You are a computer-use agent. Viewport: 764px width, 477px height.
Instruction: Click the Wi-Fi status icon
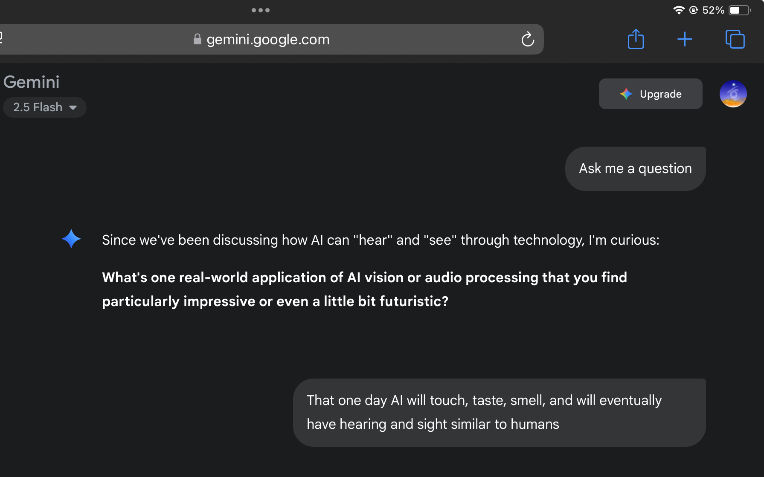click(678, 10)
